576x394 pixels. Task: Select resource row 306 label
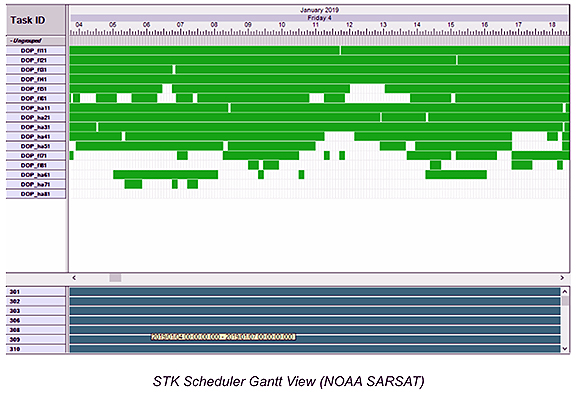36,321
